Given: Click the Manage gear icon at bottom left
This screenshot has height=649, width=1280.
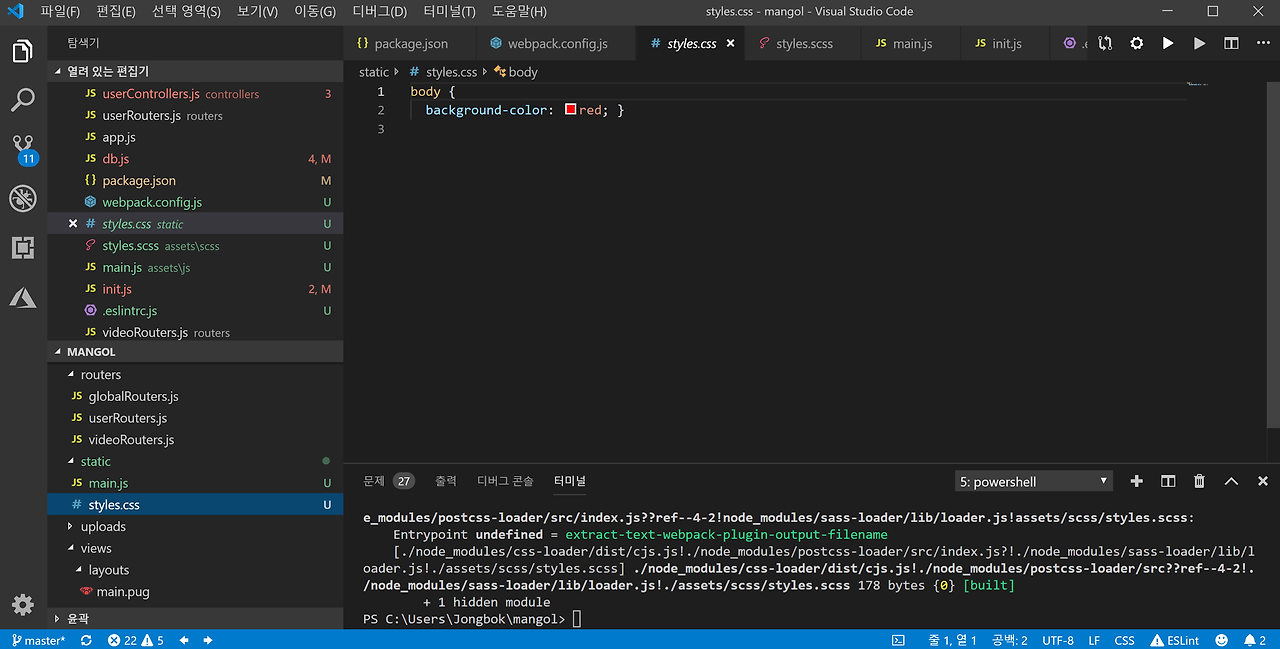Looking at the screenshot, I should click(x=23, y=604).
